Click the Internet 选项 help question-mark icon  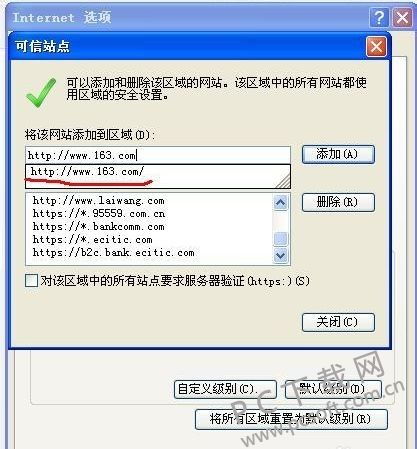pyautogui.click(x=379, y=17)
